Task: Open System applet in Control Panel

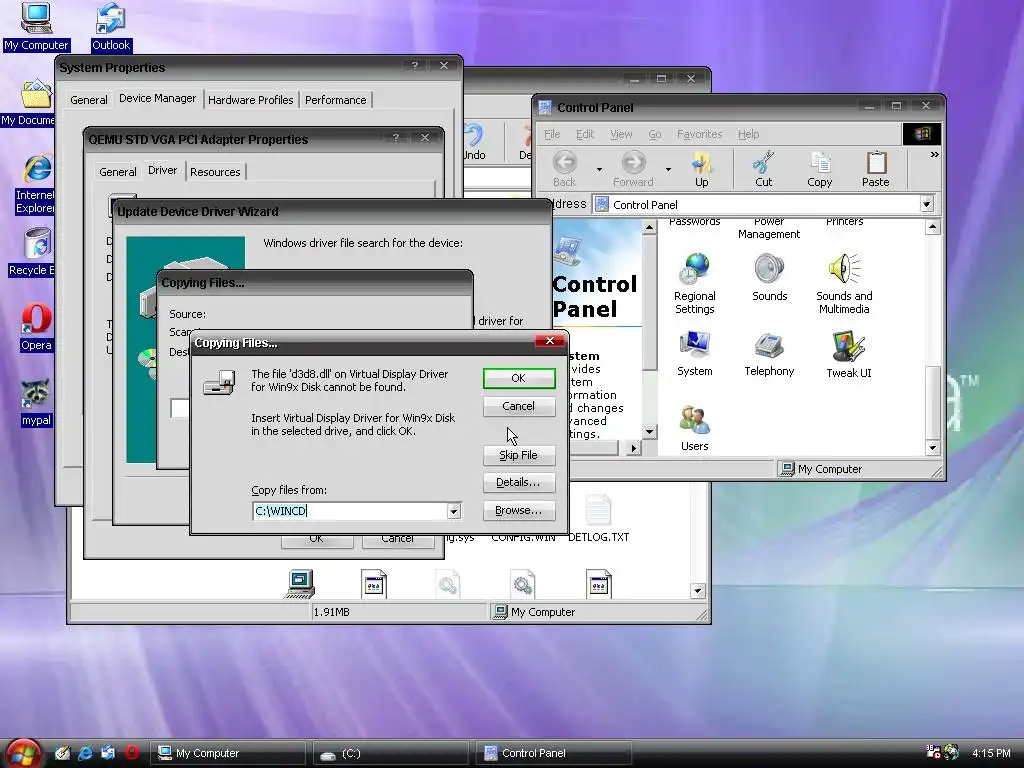Action: click(x=694, y=353)
